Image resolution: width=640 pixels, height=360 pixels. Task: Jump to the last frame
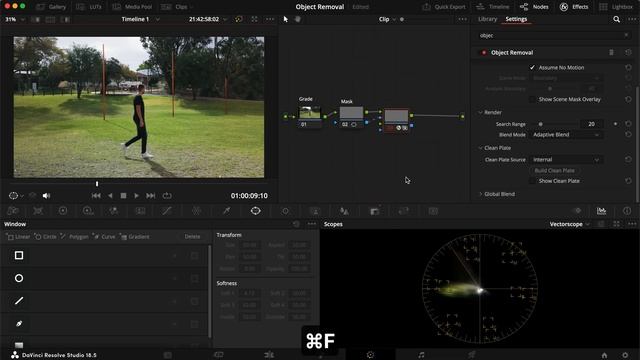[151, 196]
